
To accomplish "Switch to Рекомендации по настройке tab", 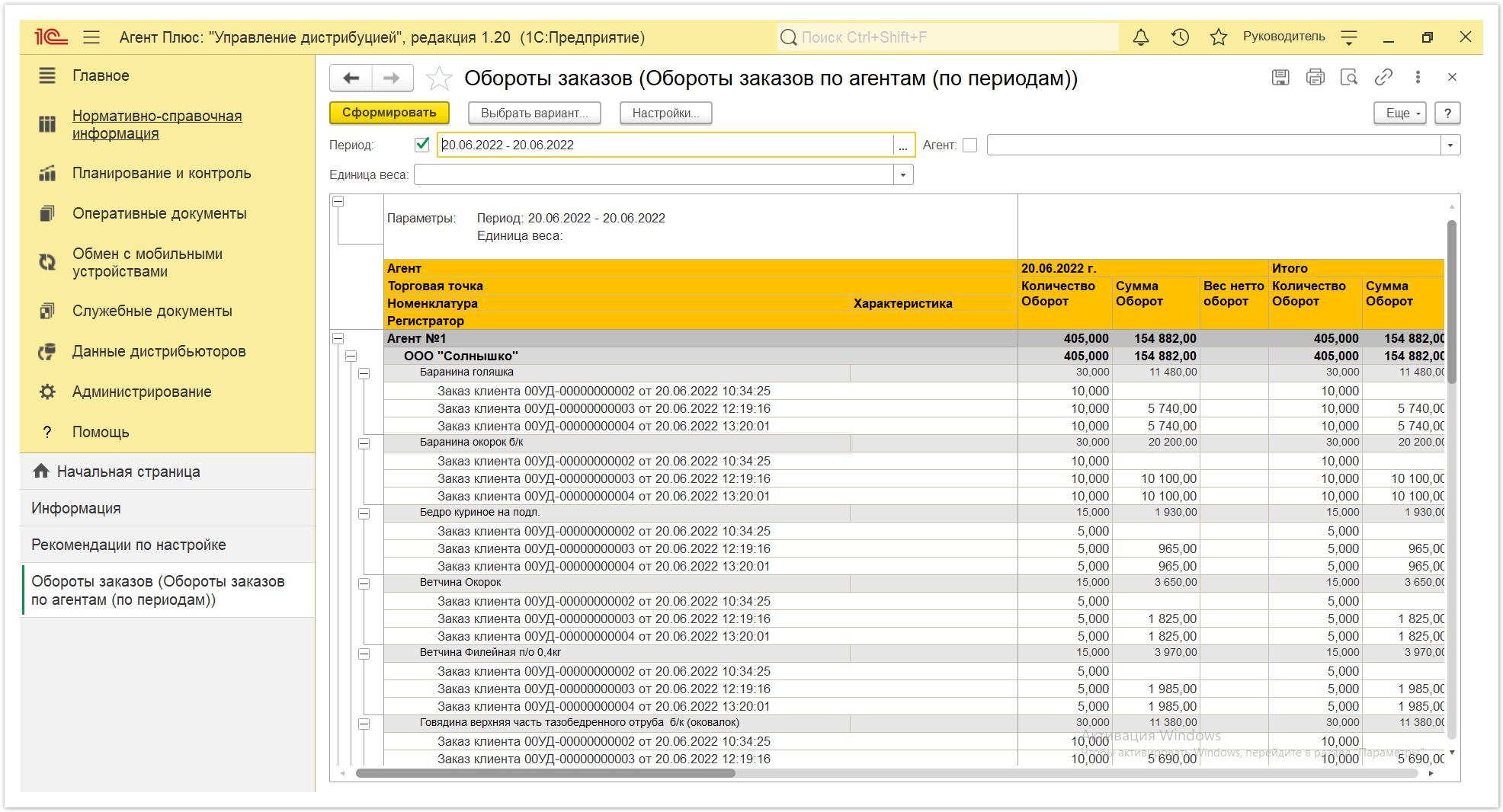I will point(168,545).
